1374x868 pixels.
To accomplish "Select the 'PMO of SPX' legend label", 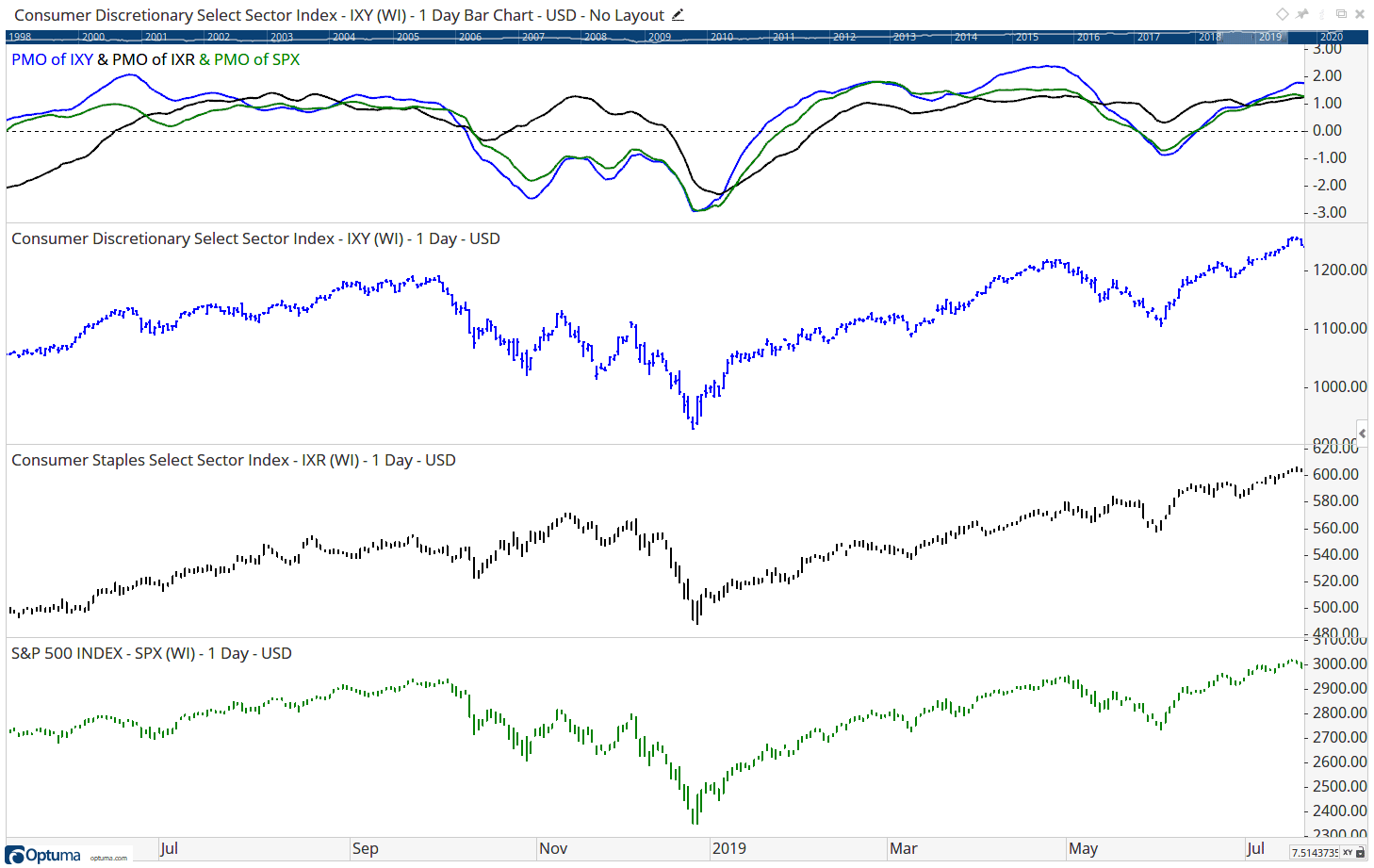I will [x=256, y=59].
